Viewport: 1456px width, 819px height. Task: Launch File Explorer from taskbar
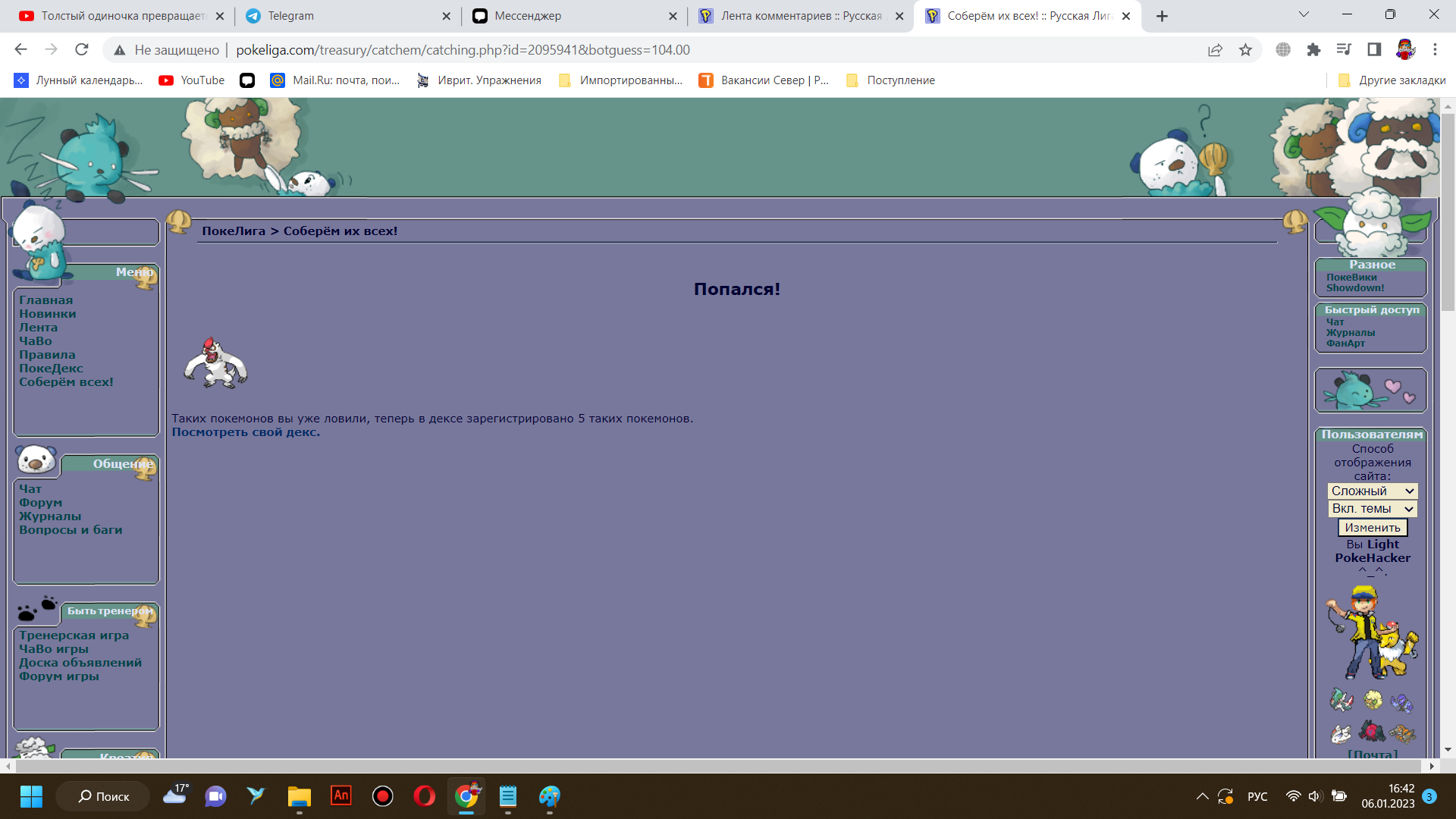[x=300, y=796]
